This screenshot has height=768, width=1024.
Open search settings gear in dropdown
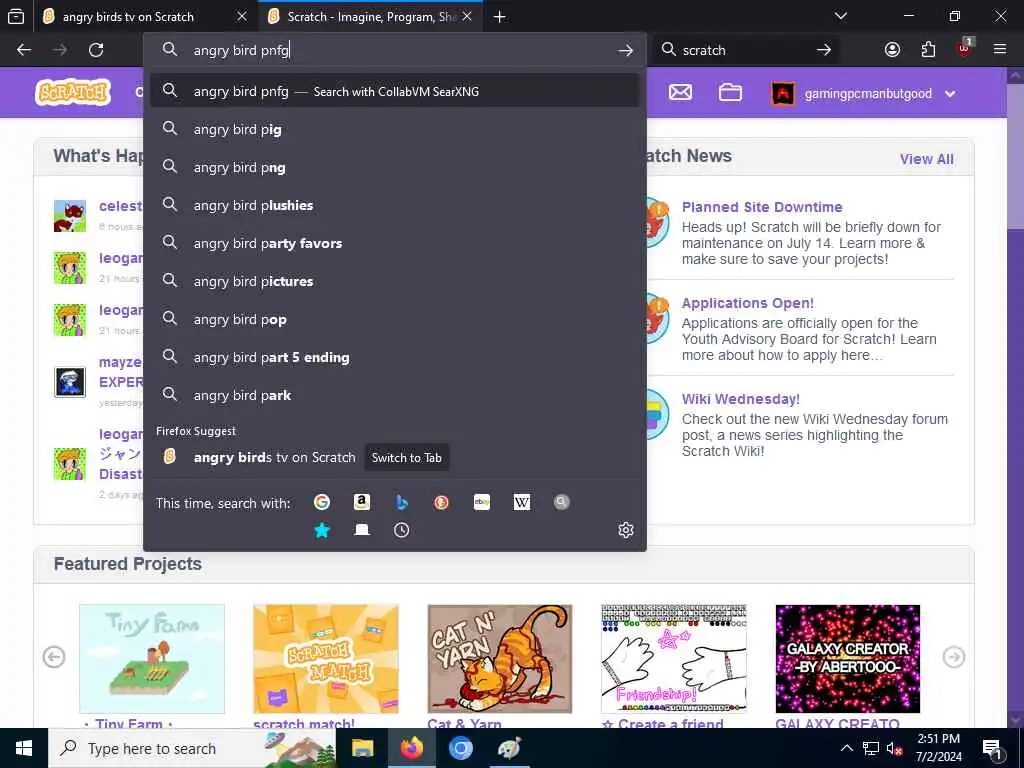(x=626, y=530)
